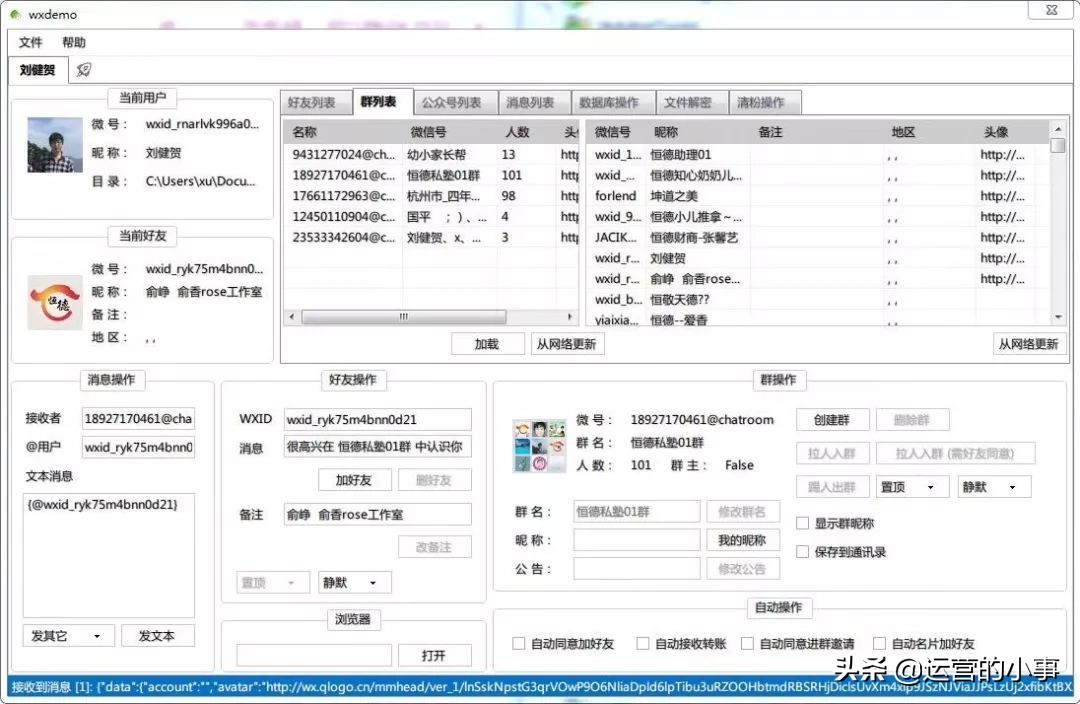Image resolution: width=1080 pixels, height=704 pixels.
Task: Check the 保存到通讯录 option
Action: coord(803,550)
